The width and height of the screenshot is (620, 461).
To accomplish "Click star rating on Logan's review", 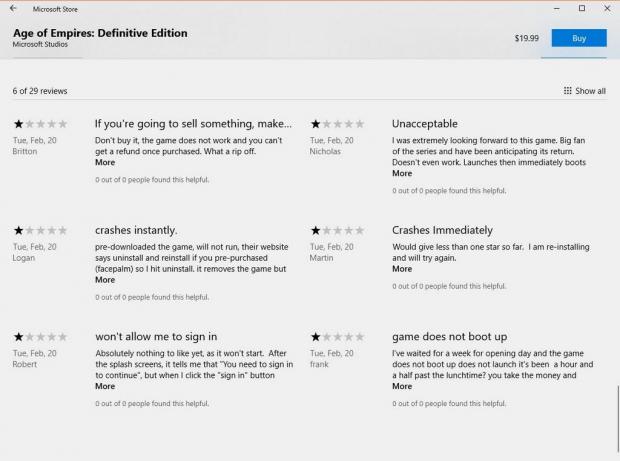I will pos(40,230).
